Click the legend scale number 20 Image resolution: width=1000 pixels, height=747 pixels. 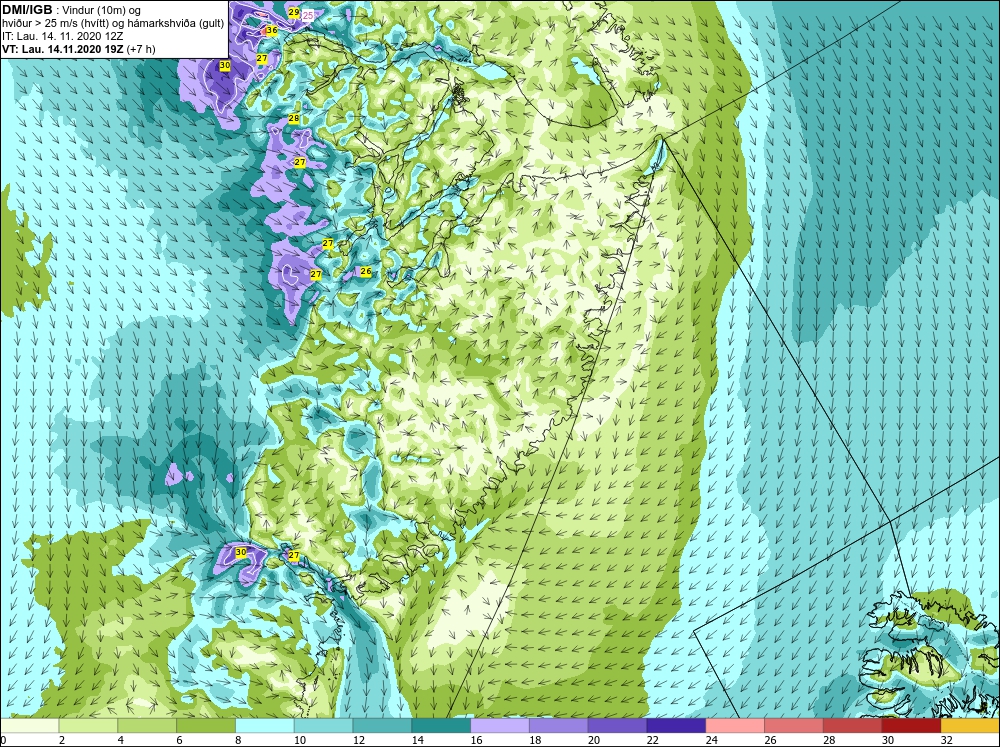[594, 740]
